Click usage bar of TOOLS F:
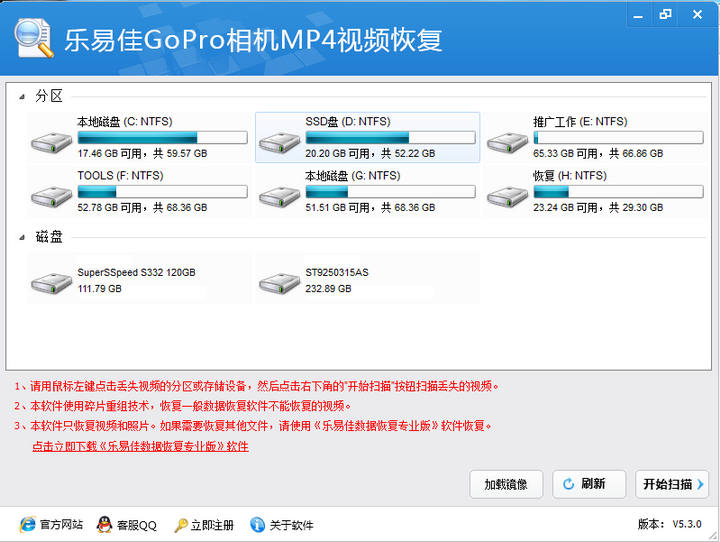The image size is (720, 542). click(163, 192)
